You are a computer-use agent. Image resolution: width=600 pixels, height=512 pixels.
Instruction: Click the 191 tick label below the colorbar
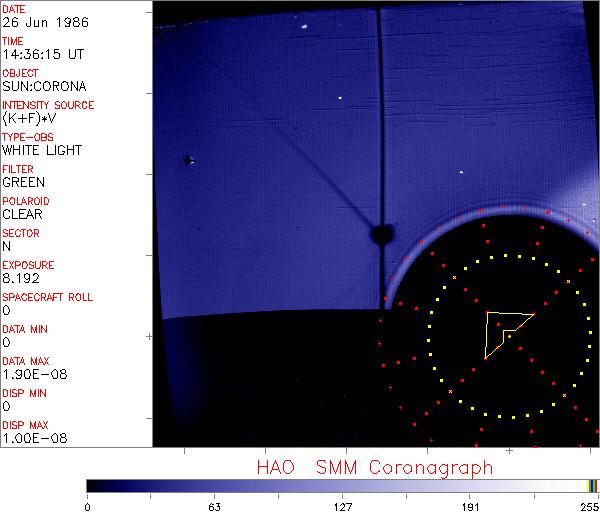tap(469, 507)
